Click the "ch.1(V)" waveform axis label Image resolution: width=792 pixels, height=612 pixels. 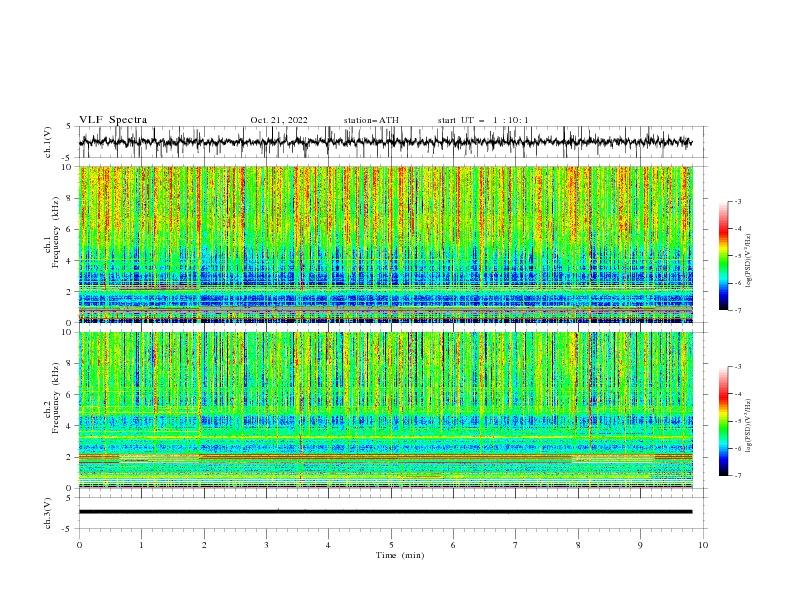[x=48, y=142]
